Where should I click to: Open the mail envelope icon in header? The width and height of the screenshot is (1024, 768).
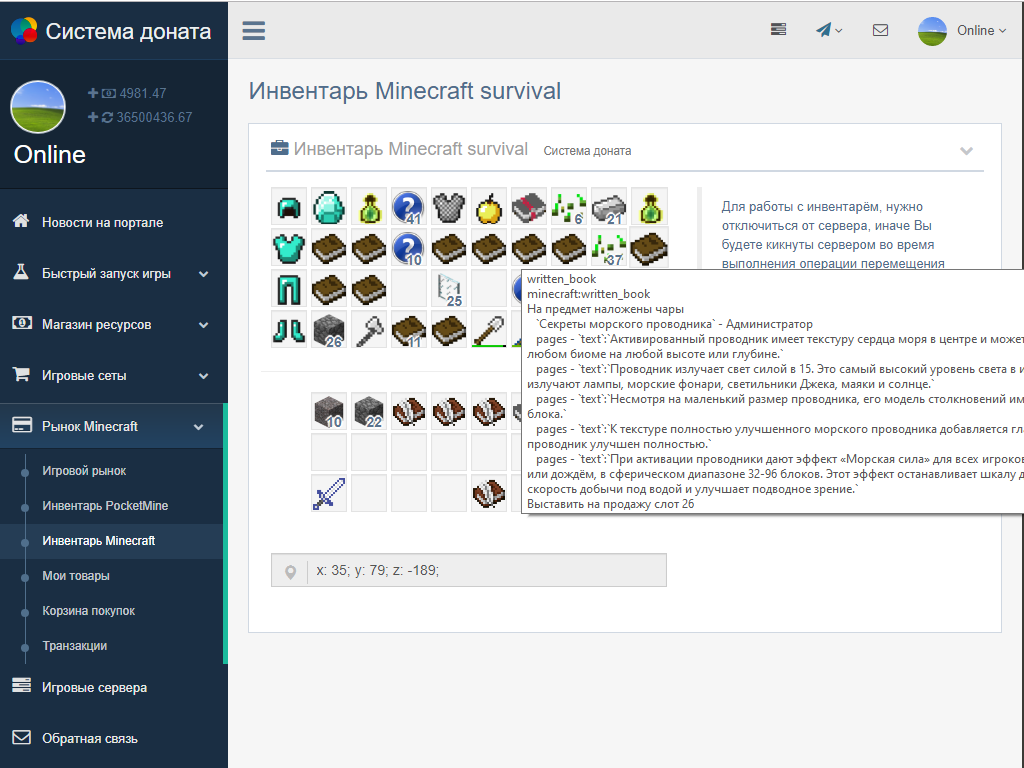880,30
